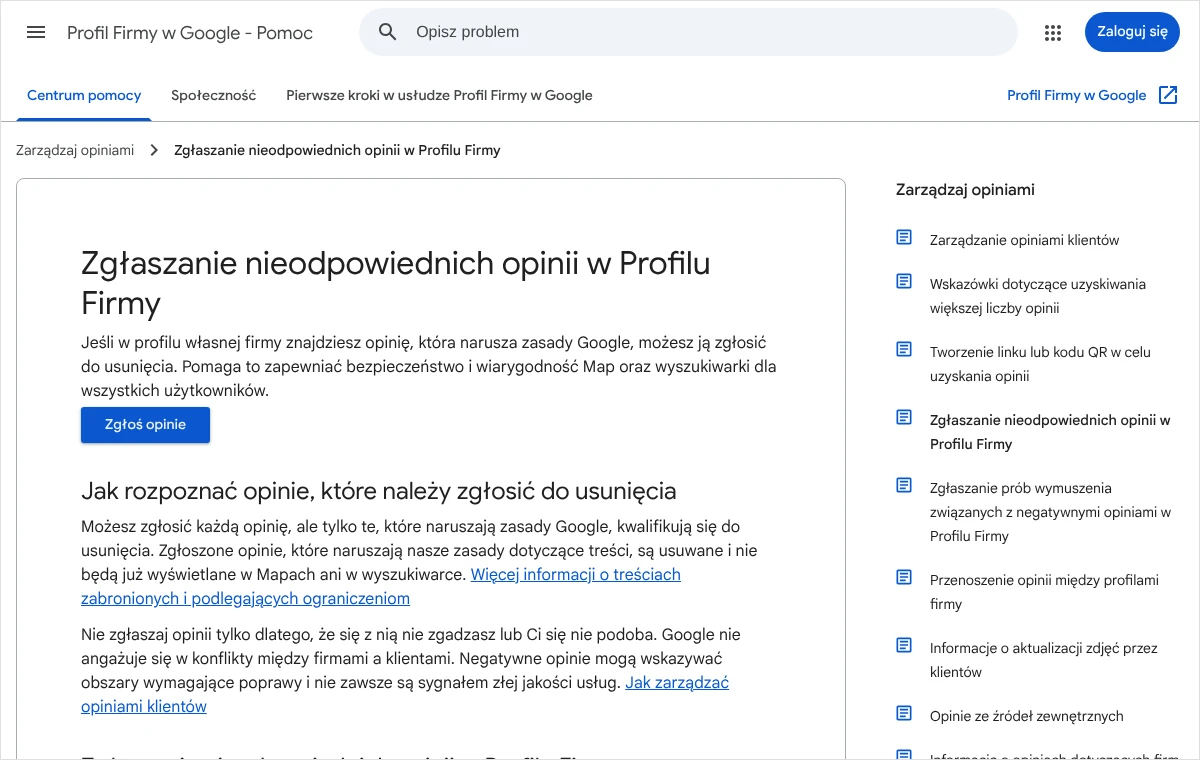
Task: Open Więcej informacji o treściach zabronionych link
Action: 380,587
